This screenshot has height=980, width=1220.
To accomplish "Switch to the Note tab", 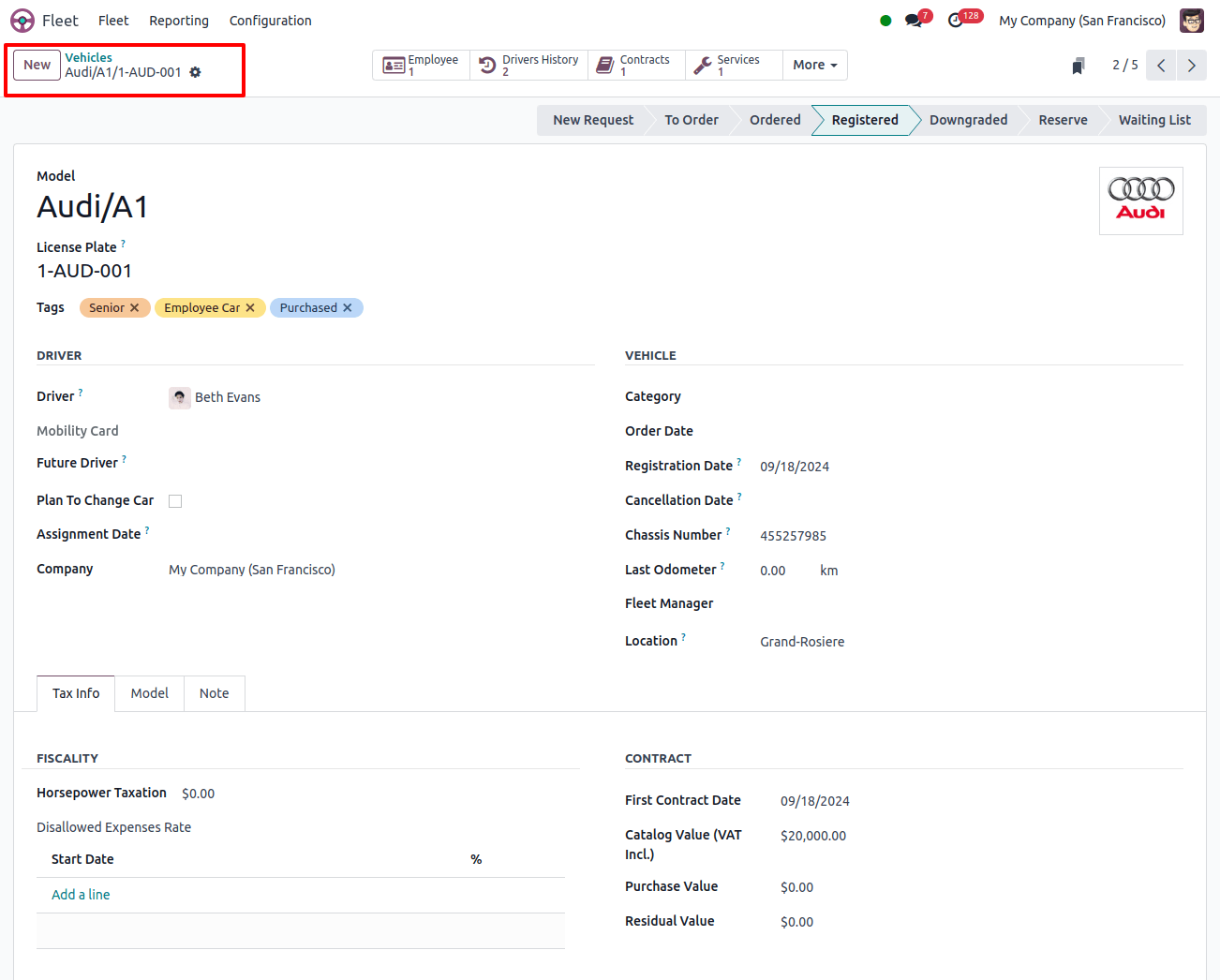I will pos(215,693).
